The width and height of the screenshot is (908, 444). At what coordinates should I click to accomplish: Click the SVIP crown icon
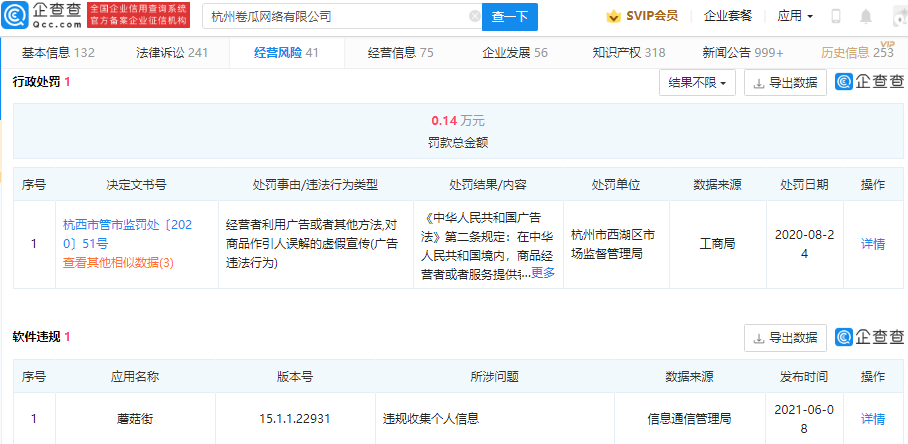coord(613,16)
